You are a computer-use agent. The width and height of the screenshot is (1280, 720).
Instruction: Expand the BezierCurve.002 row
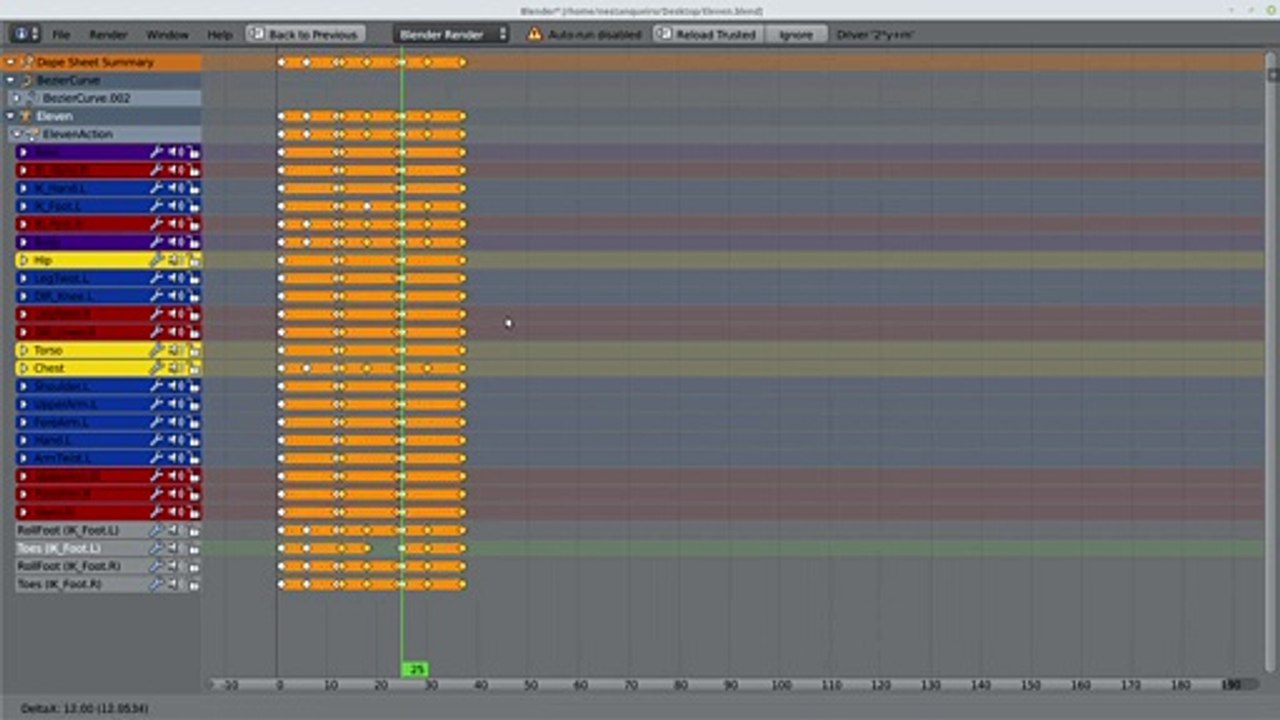[17, 98]
